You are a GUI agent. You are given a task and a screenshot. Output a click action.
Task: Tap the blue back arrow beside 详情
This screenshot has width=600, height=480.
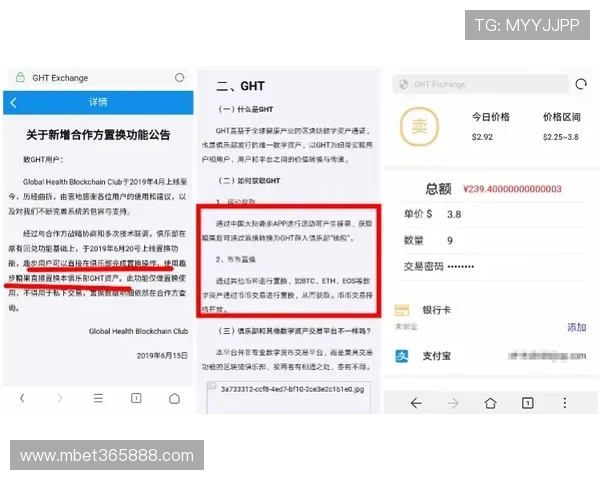(13, 102)
